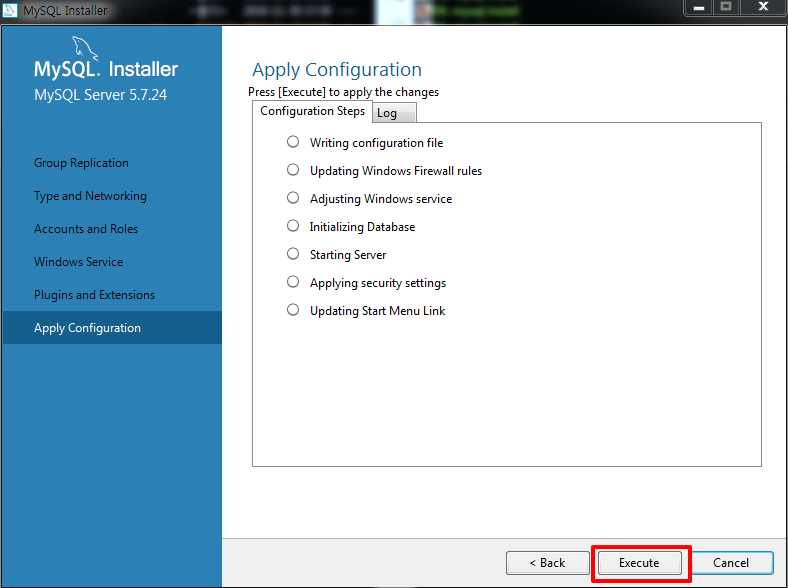Open the Accounts and Roles sidebar step
This screenshot has height=588, width=788.
tap(86, 229)
